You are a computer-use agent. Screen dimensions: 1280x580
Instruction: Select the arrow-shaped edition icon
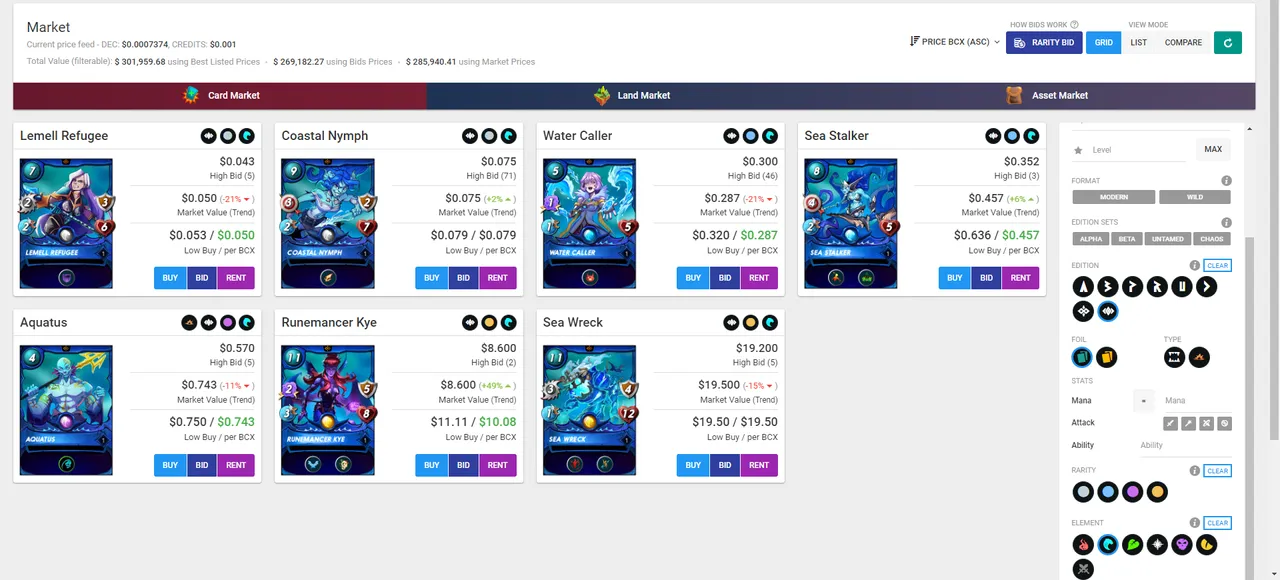[1207, 287]
